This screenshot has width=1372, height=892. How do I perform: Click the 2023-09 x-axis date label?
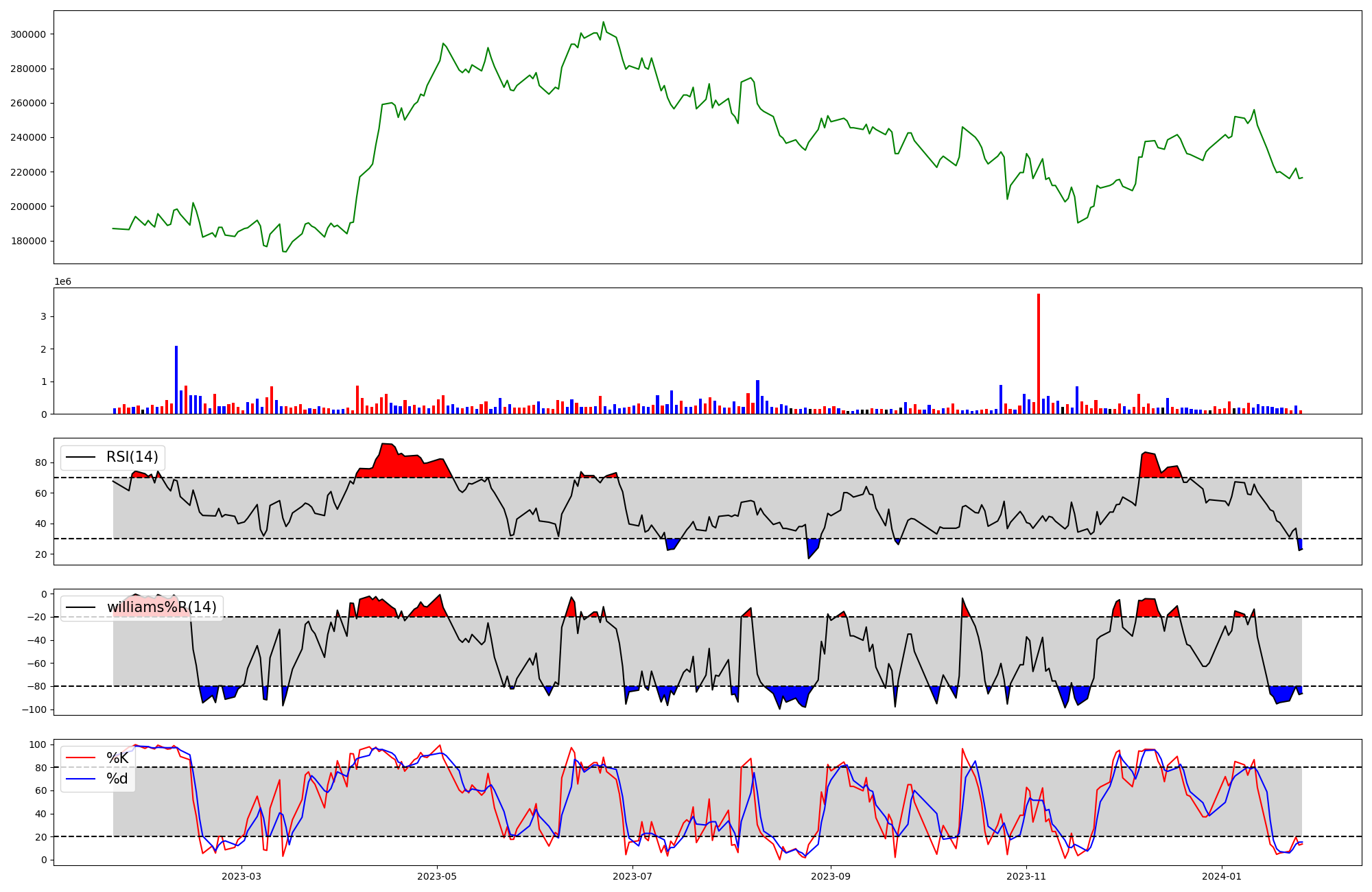[831, 876]
